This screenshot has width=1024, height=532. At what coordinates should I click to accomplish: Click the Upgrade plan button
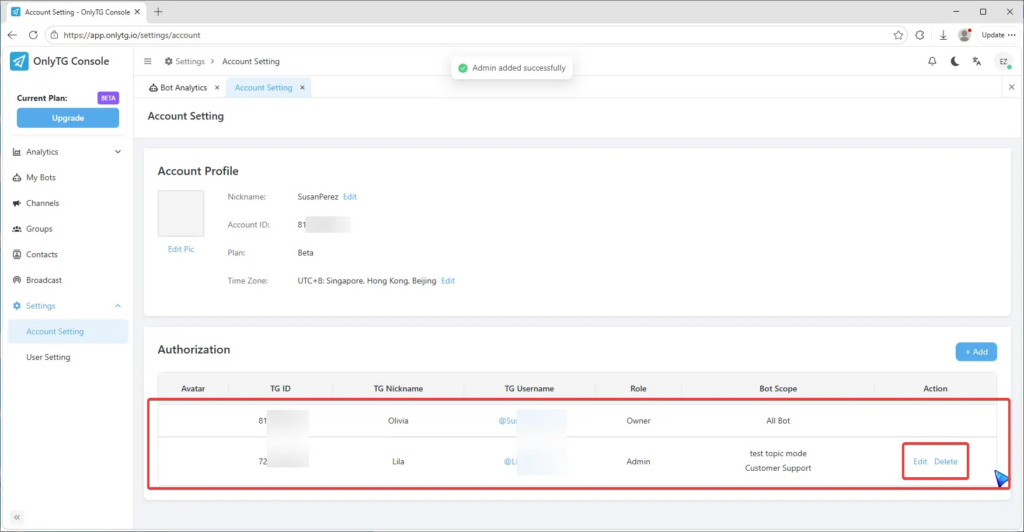(67, 118)
